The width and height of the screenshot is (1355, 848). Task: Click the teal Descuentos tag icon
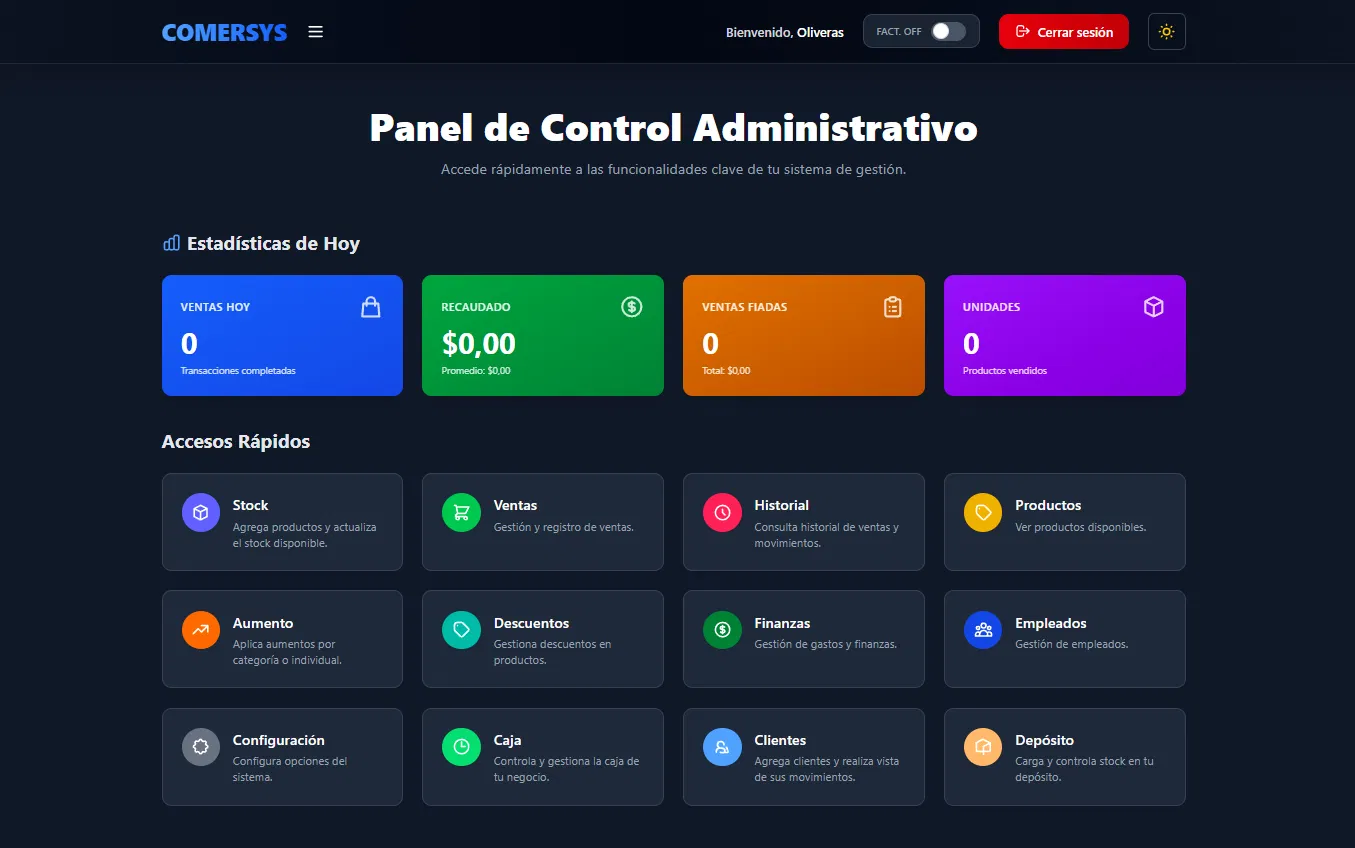(x=461, y=630)
